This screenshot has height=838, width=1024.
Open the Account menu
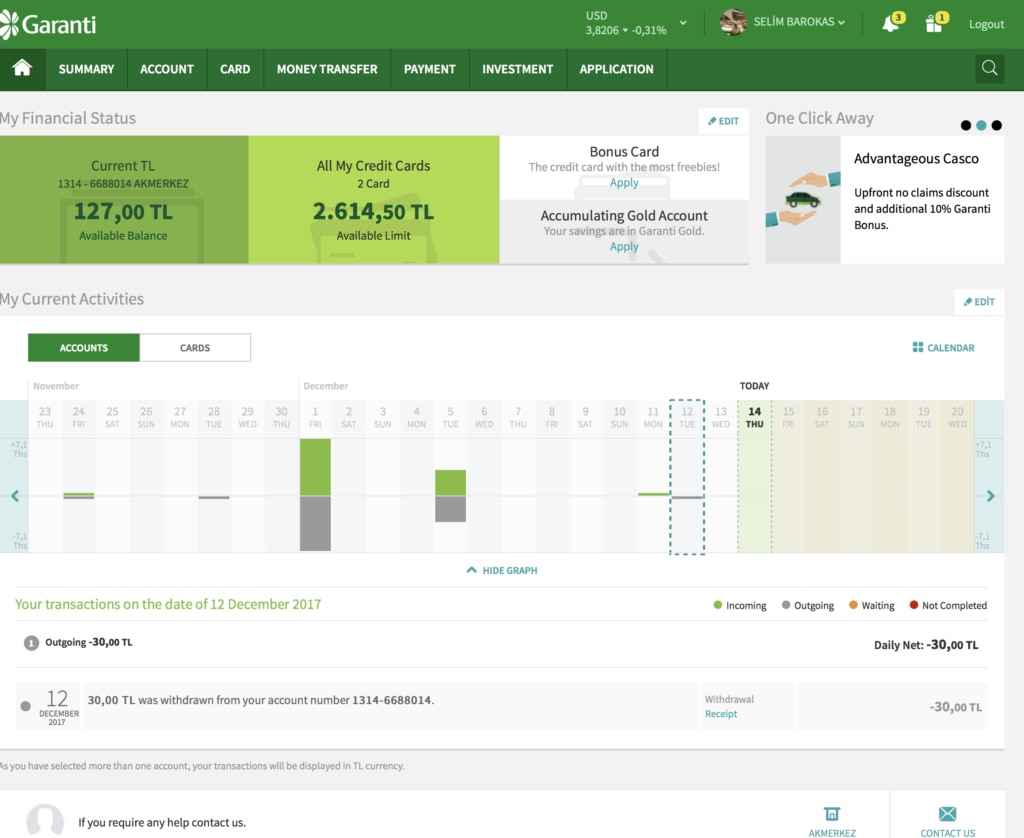[x=167, y=69]
